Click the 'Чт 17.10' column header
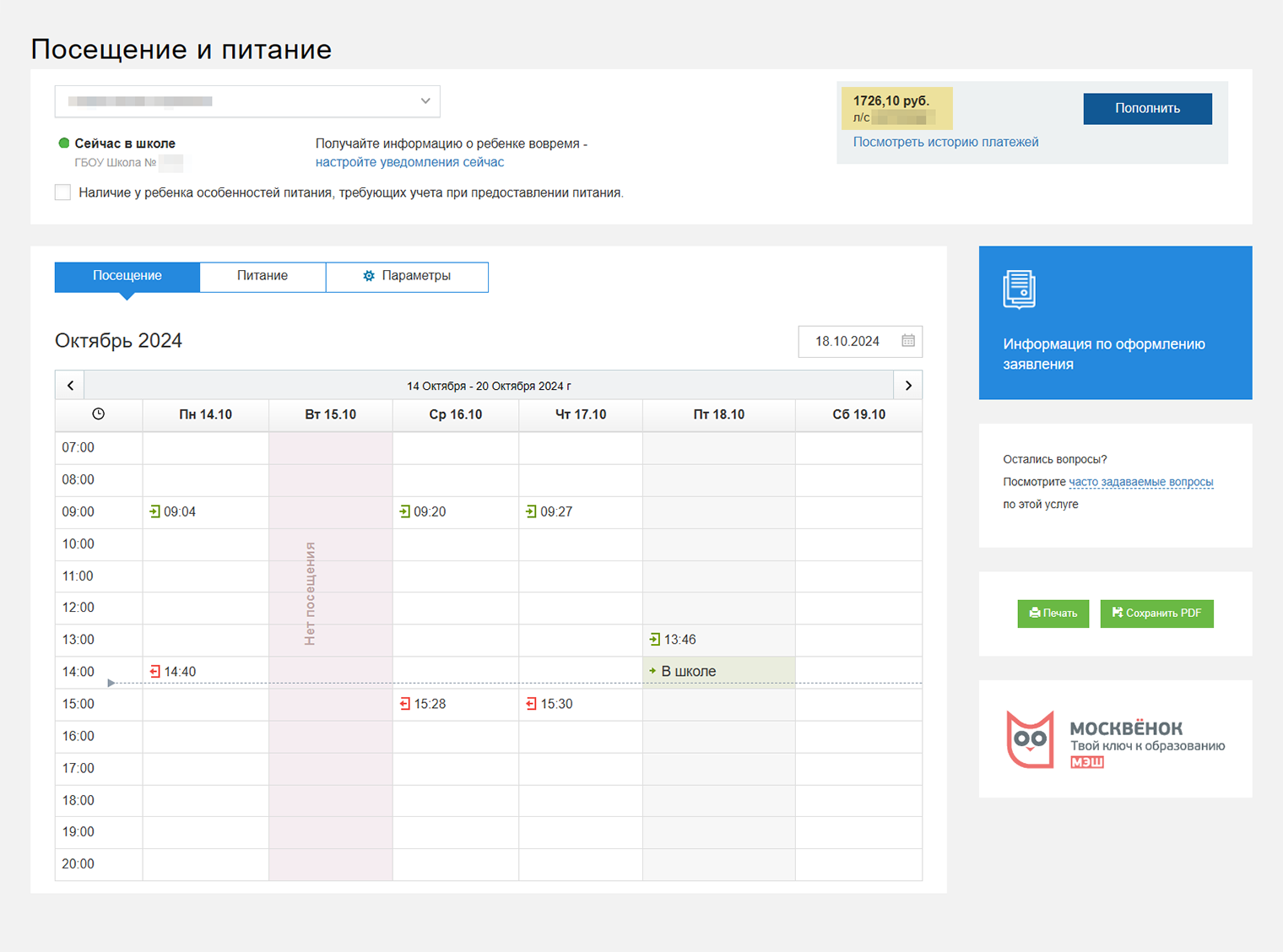This screenshot has height=952, width=1283. (581, 414)
